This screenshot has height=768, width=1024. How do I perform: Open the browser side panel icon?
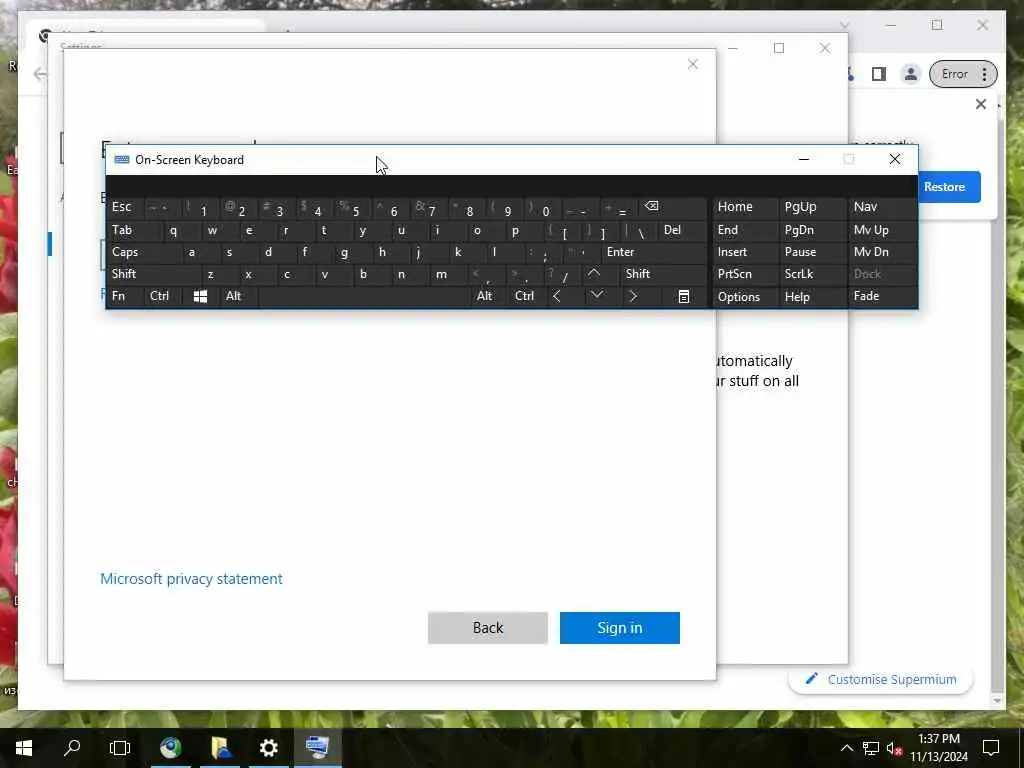click(879, 74)
